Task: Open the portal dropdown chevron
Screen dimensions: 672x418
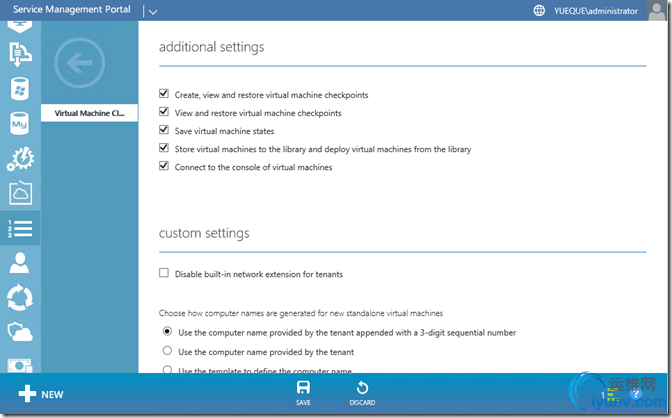Action: point(153,12)
